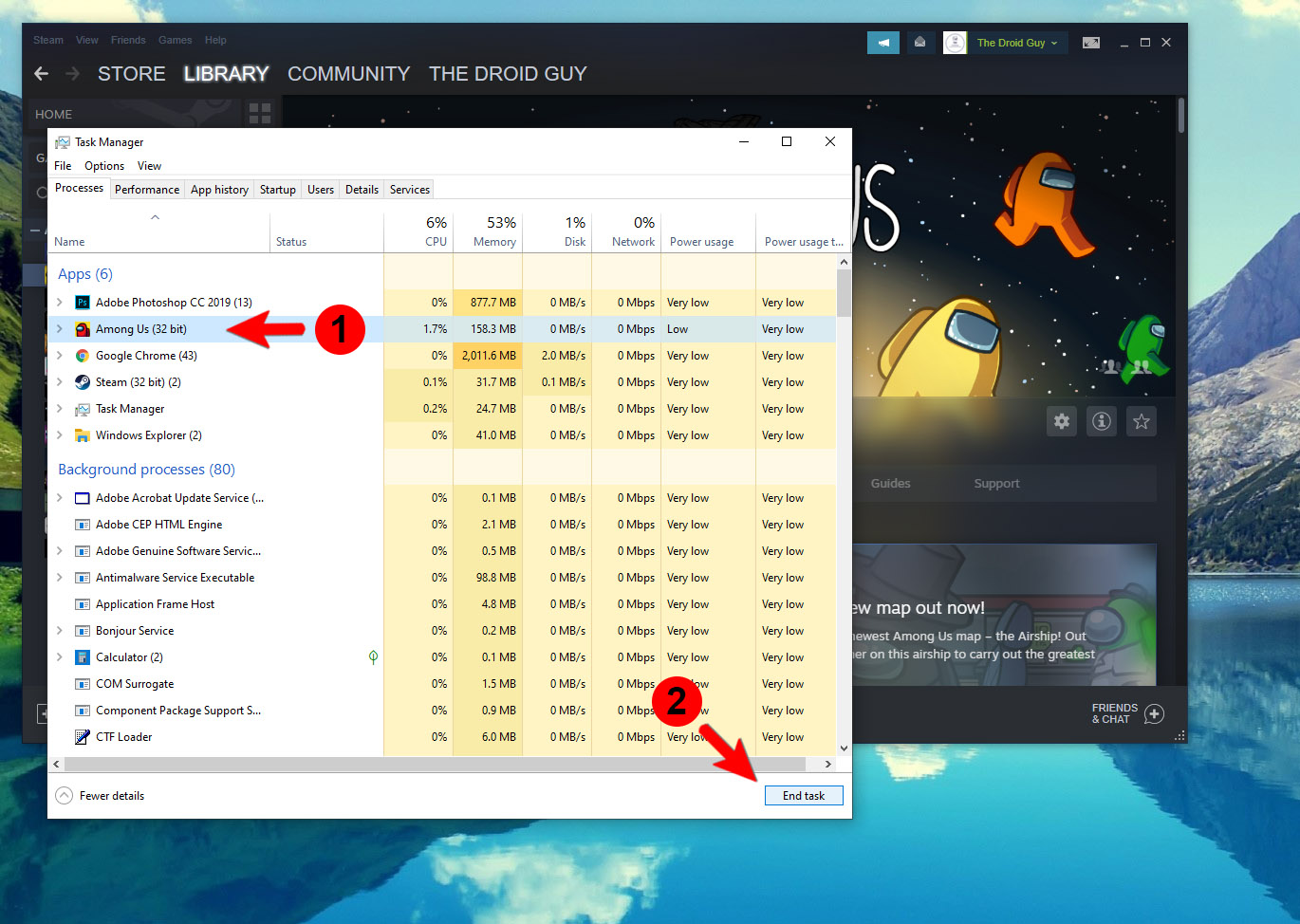Viewport: 1300px width, 924px height.
Task: Expand the Steam (32 bit) process
Action: click(59, 381)
